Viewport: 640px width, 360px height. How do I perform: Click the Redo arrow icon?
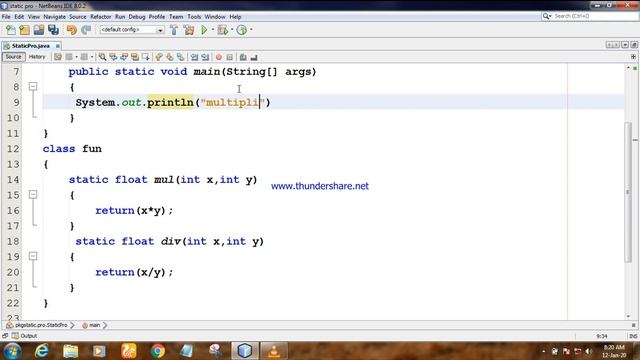(x=86, y=30)
